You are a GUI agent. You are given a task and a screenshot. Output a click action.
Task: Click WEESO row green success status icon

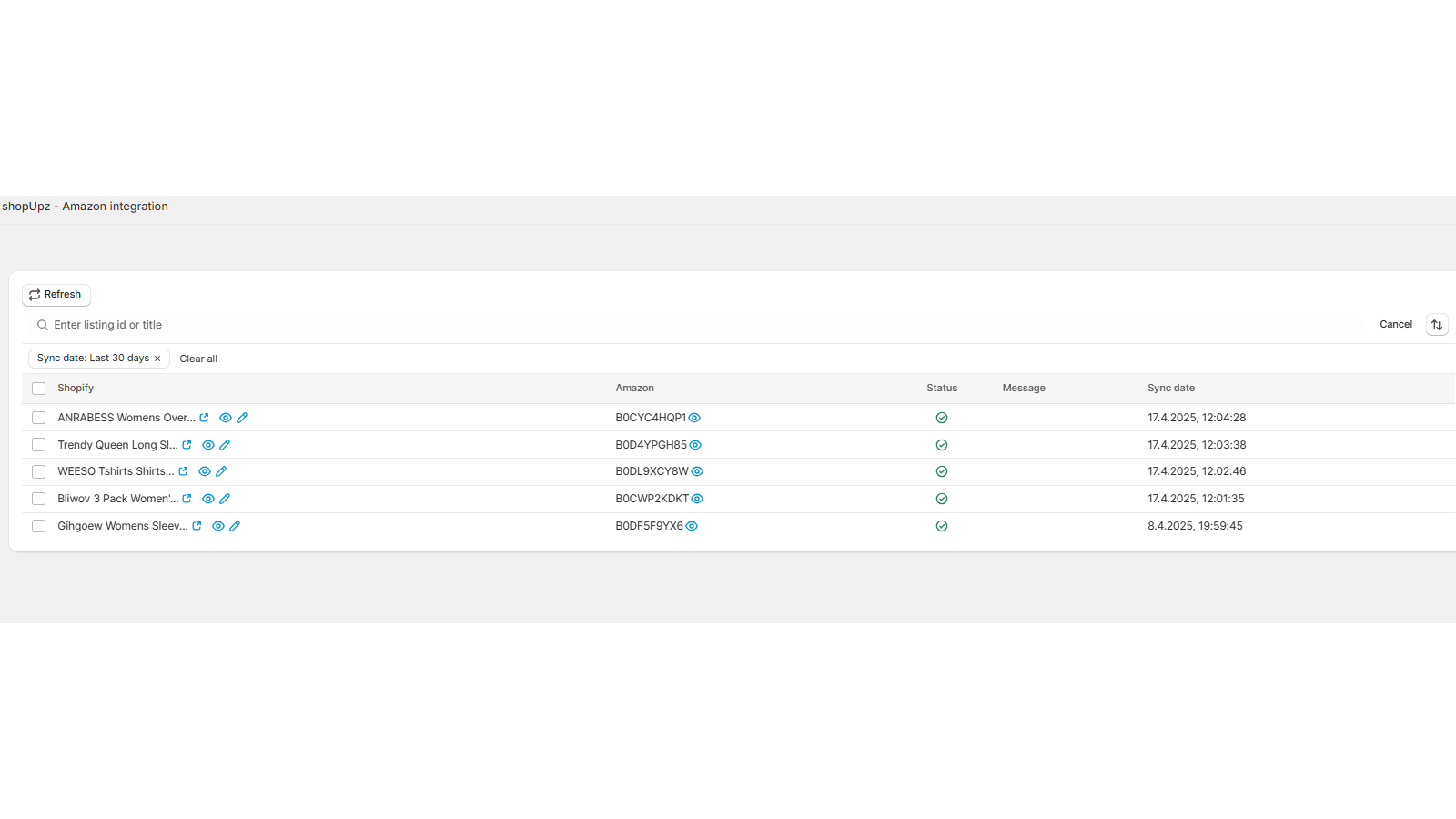942,471
